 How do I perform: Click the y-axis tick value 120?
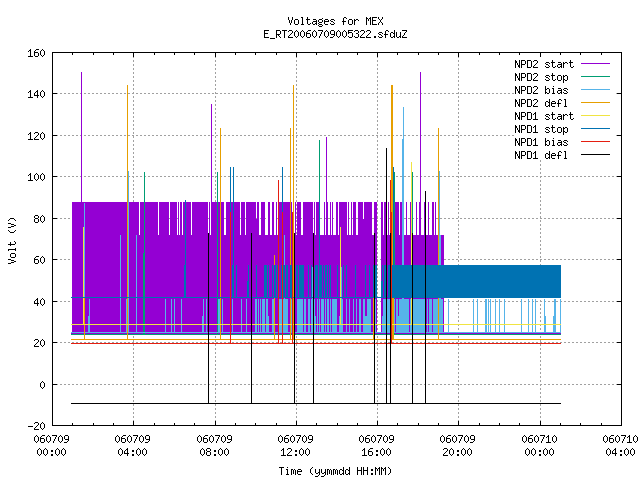click(x=36, y=136)
